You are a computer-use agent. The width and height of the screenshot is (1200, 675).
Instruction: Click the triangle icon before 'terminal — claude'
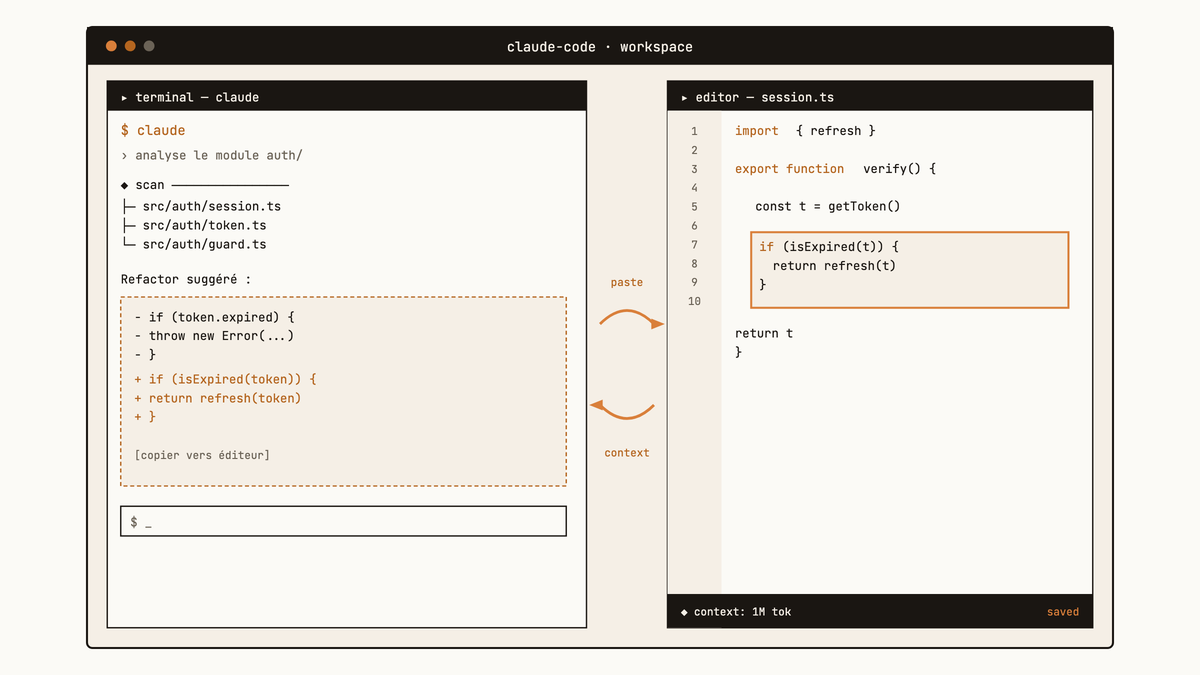125,98
